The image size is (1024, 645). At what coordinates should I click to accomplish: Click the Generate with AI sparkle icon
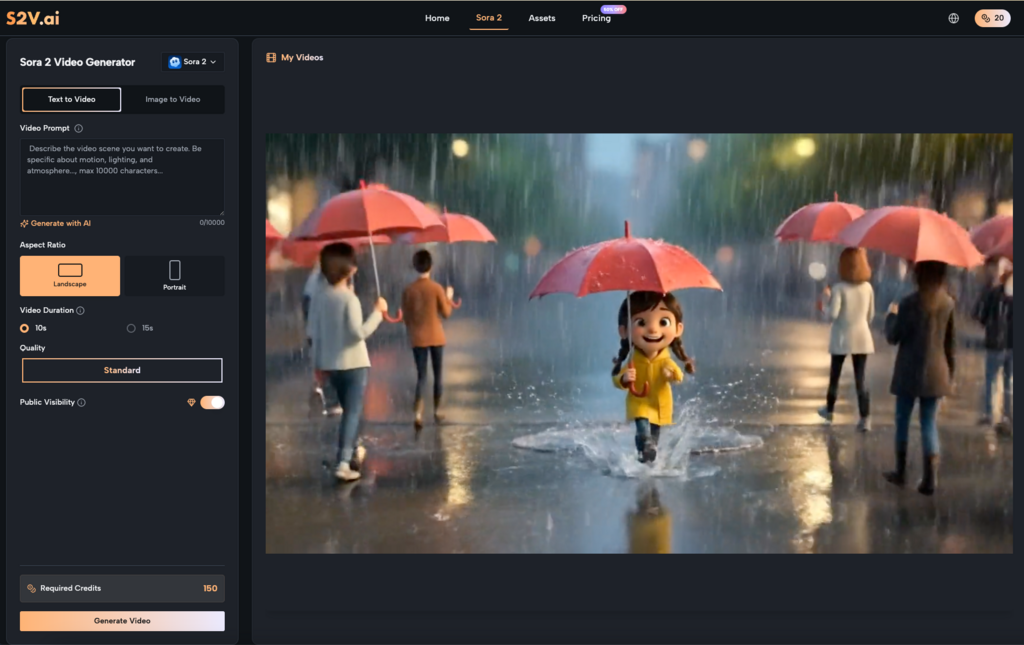point(25,222)
